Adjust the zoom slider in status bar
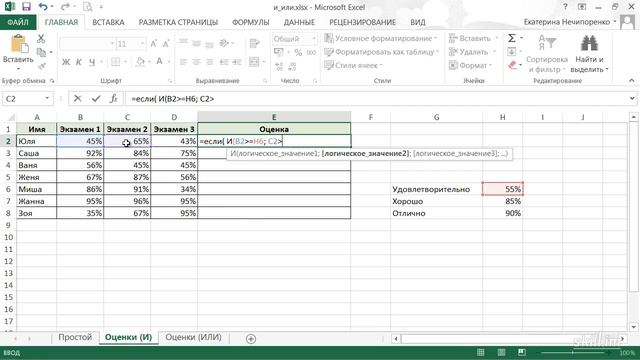This screenshot has width=640, height=360. coord(573,352)
